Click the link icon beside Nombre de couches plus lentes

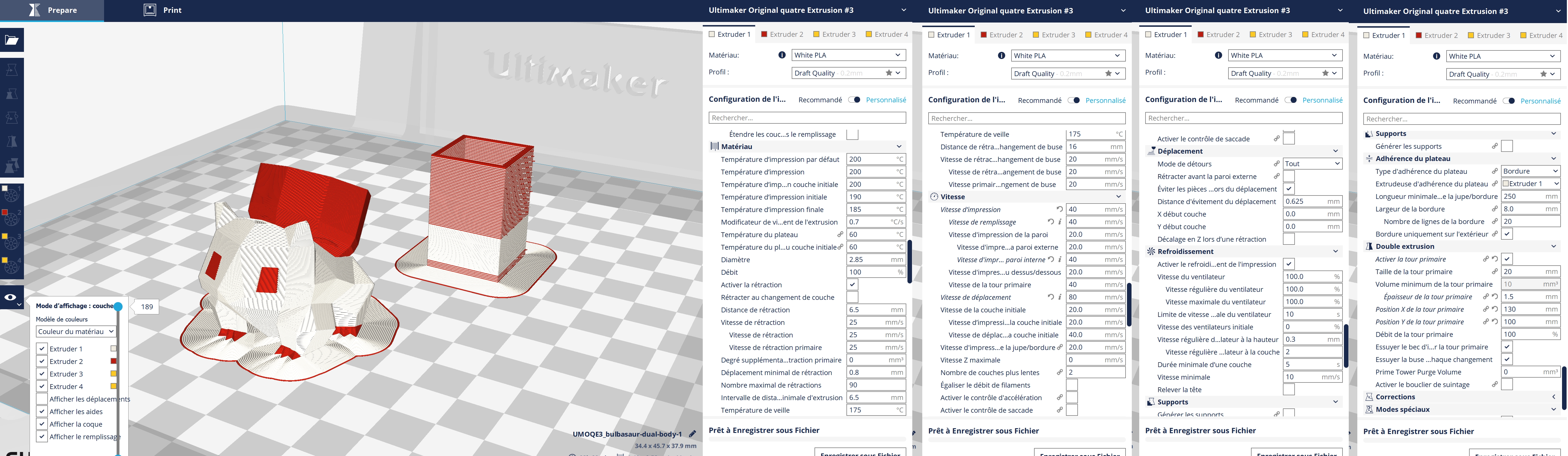[1059, 372]
